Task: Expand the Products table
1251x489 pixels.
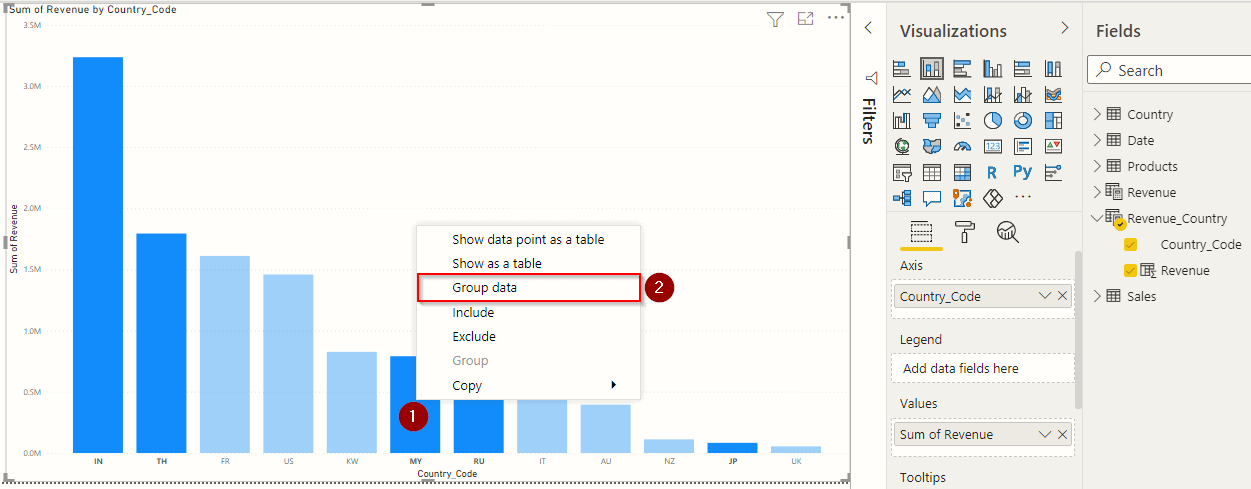Action: [x=1097, y=166]
